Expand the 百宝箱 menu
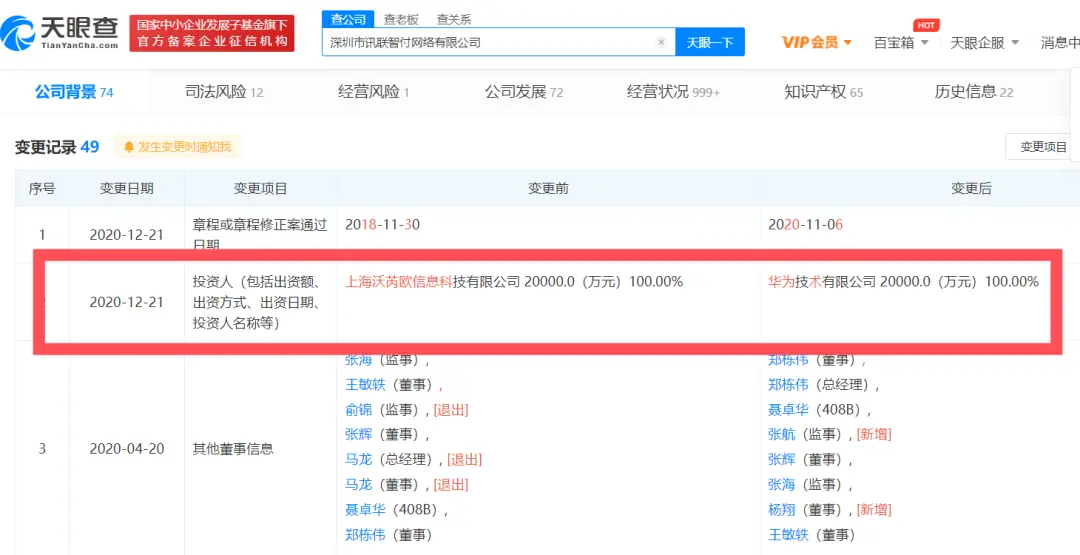The image size is (1080, 555). click(x=901, y=42)
